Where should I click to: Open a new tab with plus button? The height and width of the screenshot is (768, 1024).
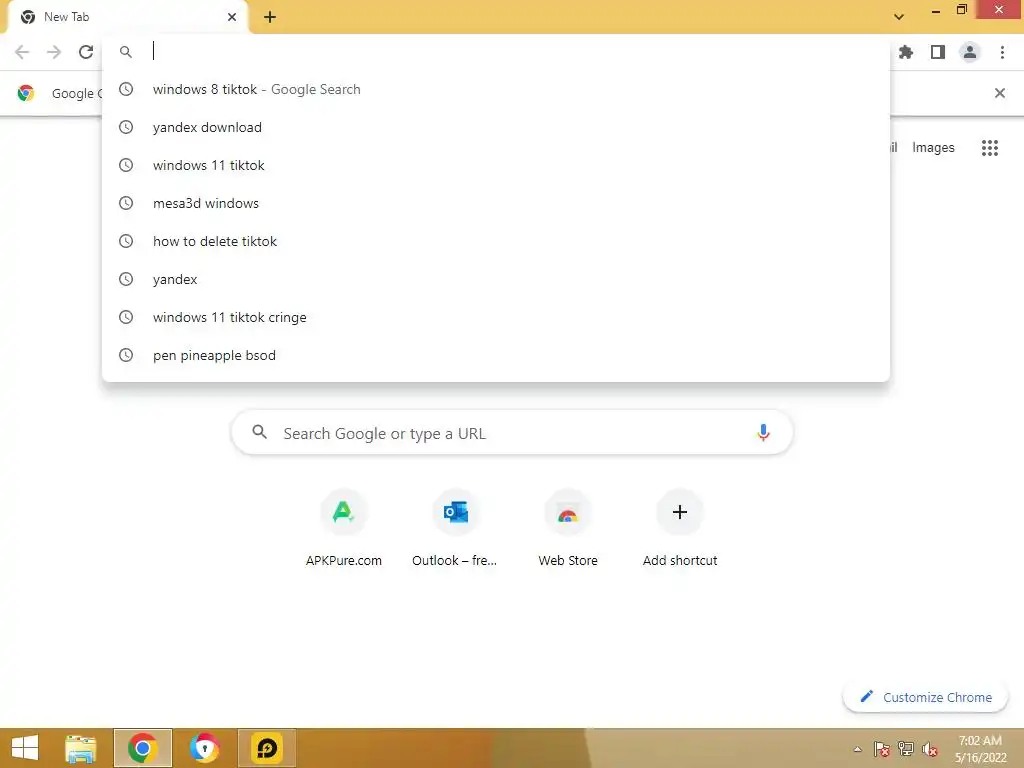(x=270, y=17)
